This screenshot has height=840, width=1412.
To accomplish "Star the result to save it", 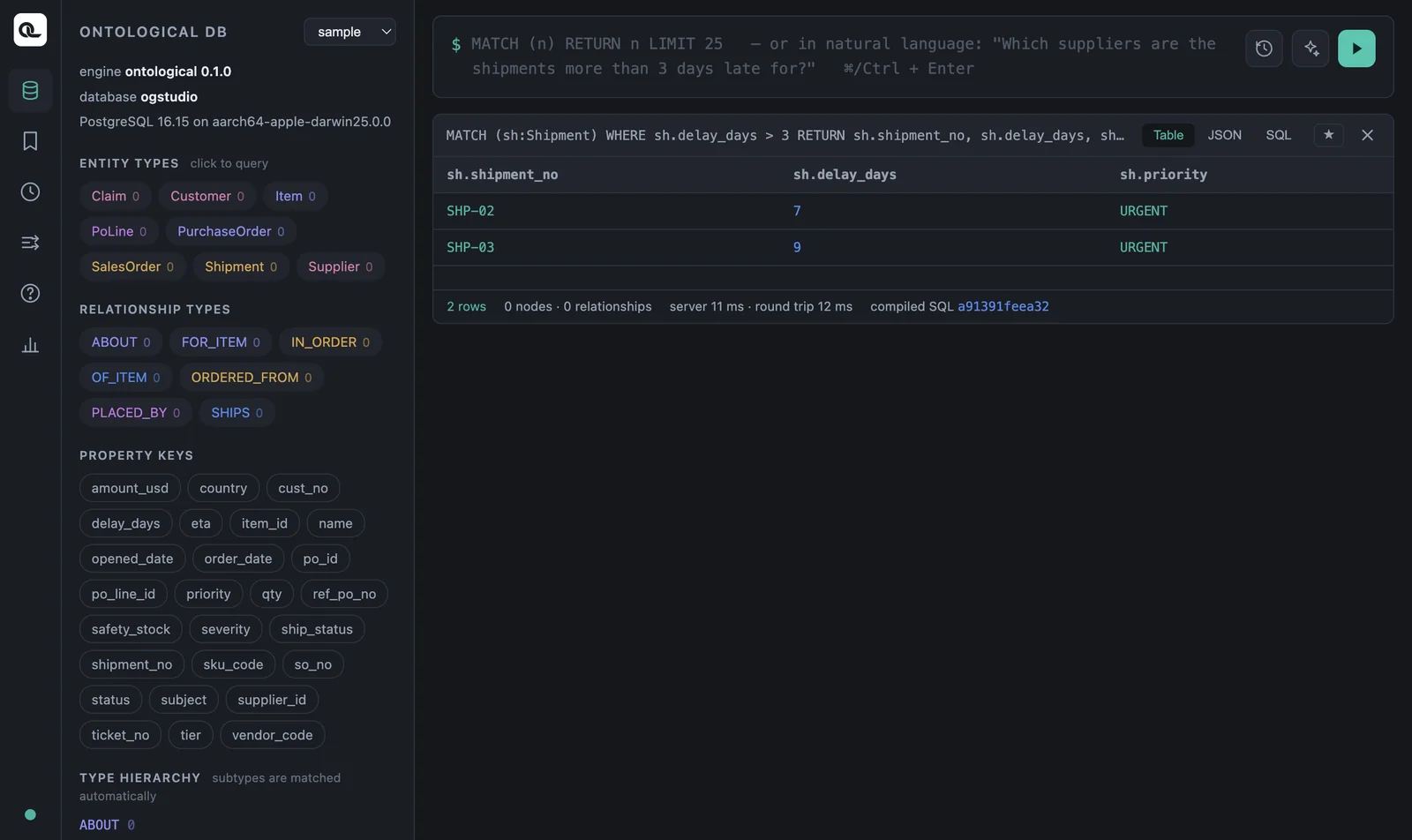I will (1328, 135).
